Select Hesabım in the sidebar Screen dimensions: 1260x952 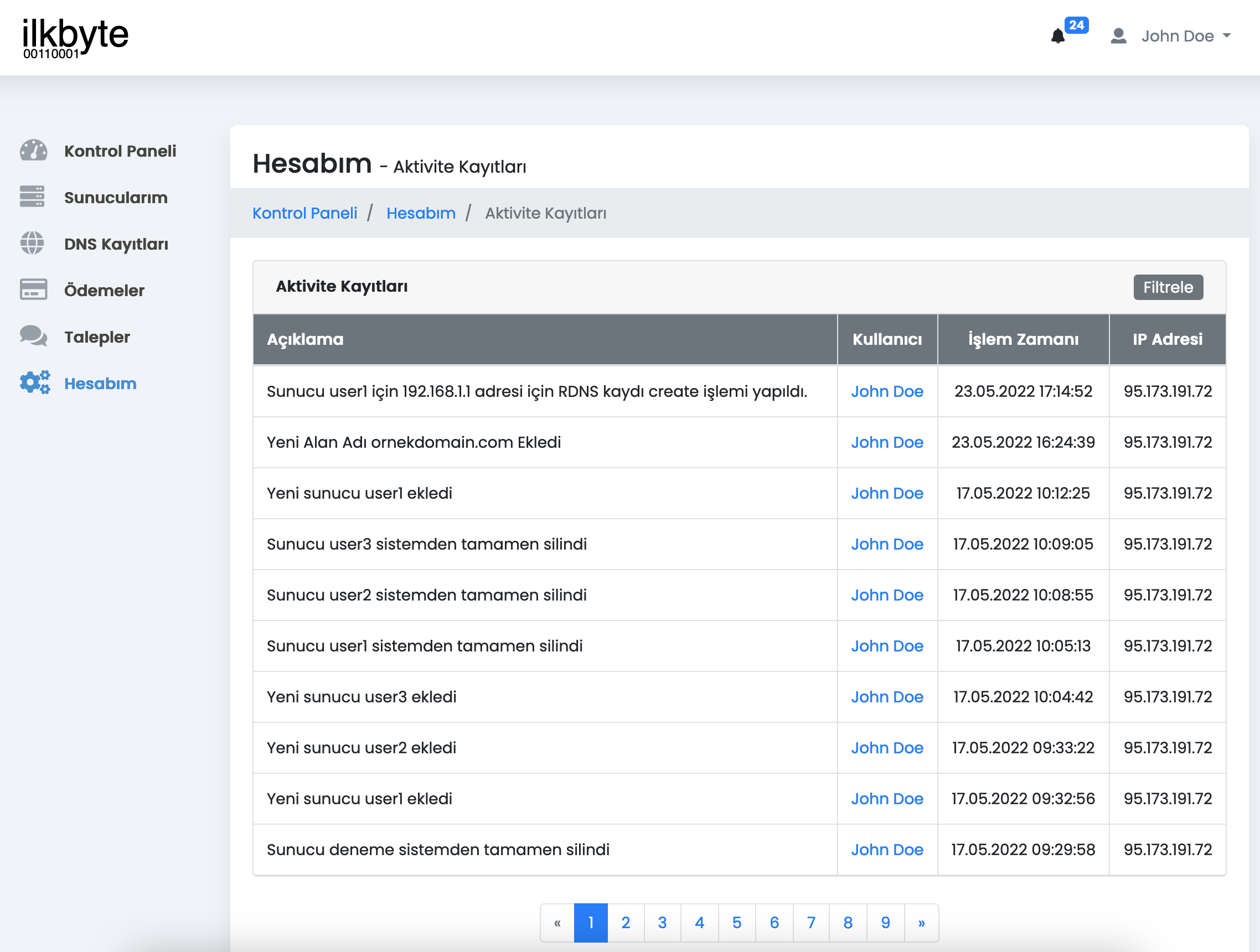(100, 384)
